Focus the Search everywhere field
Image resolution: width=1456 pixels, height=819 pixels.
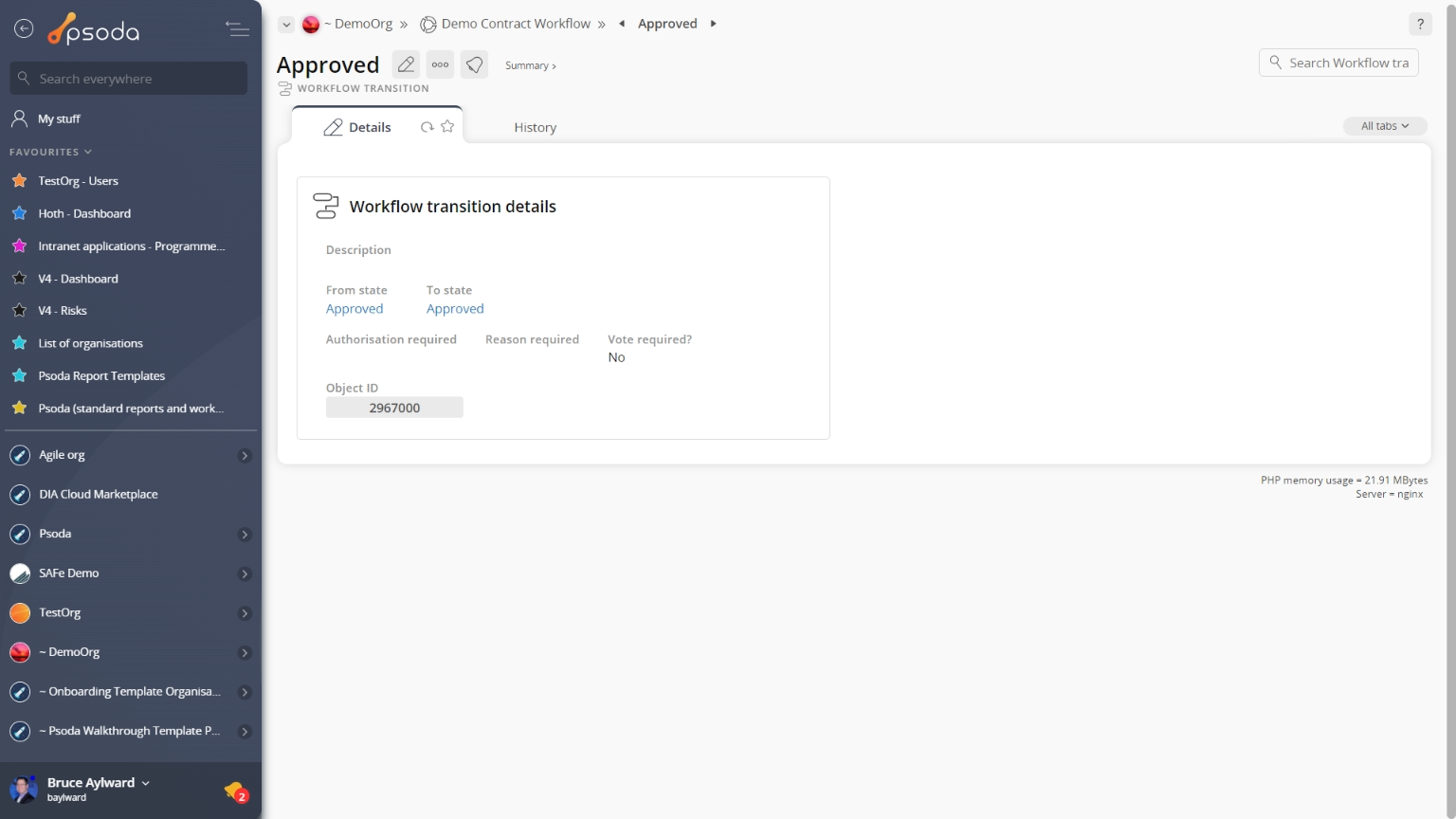pos(129,79)
